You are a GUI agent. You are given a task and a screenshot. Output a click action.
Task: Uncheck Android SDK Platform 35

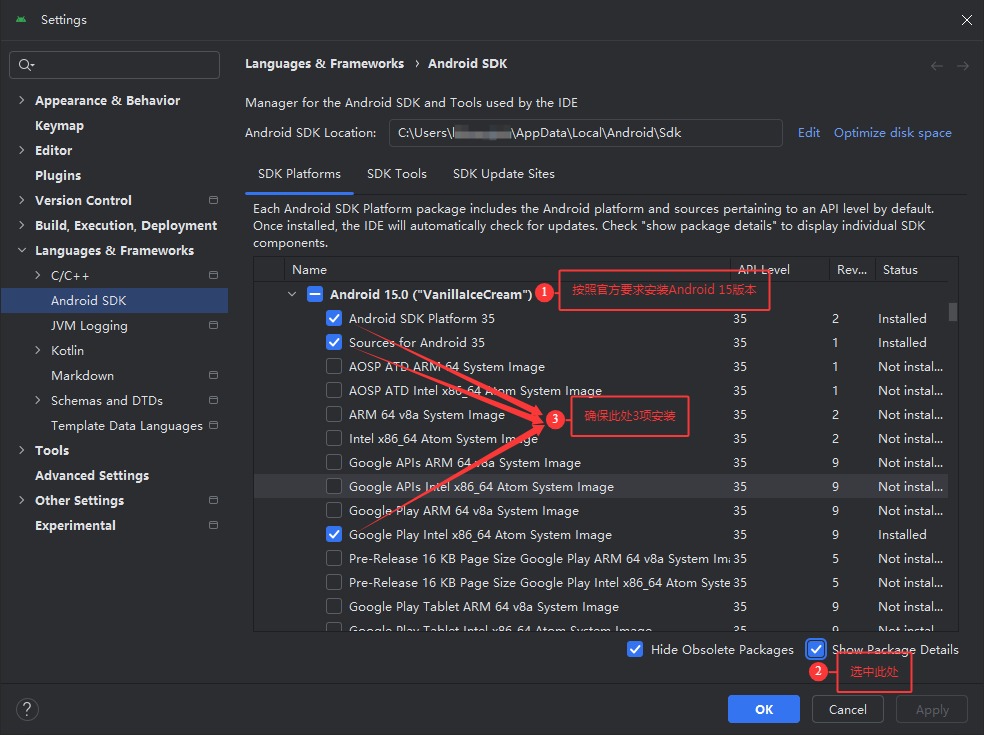click(334, 318)
